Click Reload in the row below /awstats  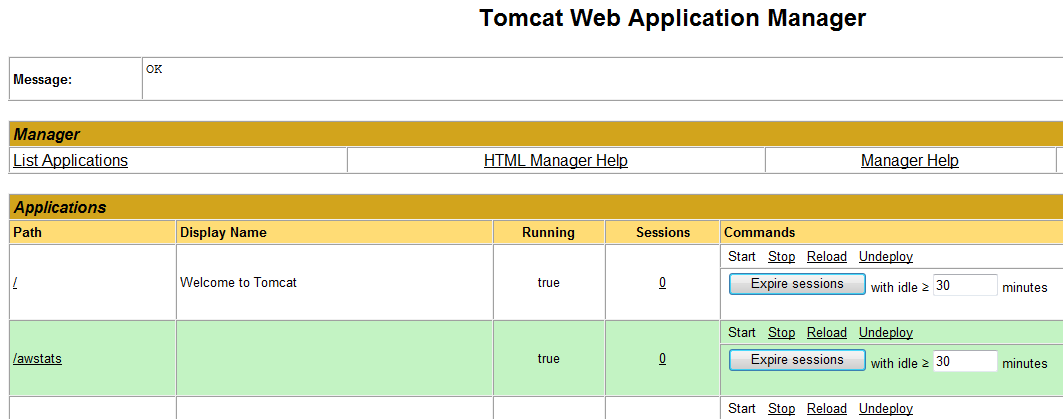coord(827,409)
